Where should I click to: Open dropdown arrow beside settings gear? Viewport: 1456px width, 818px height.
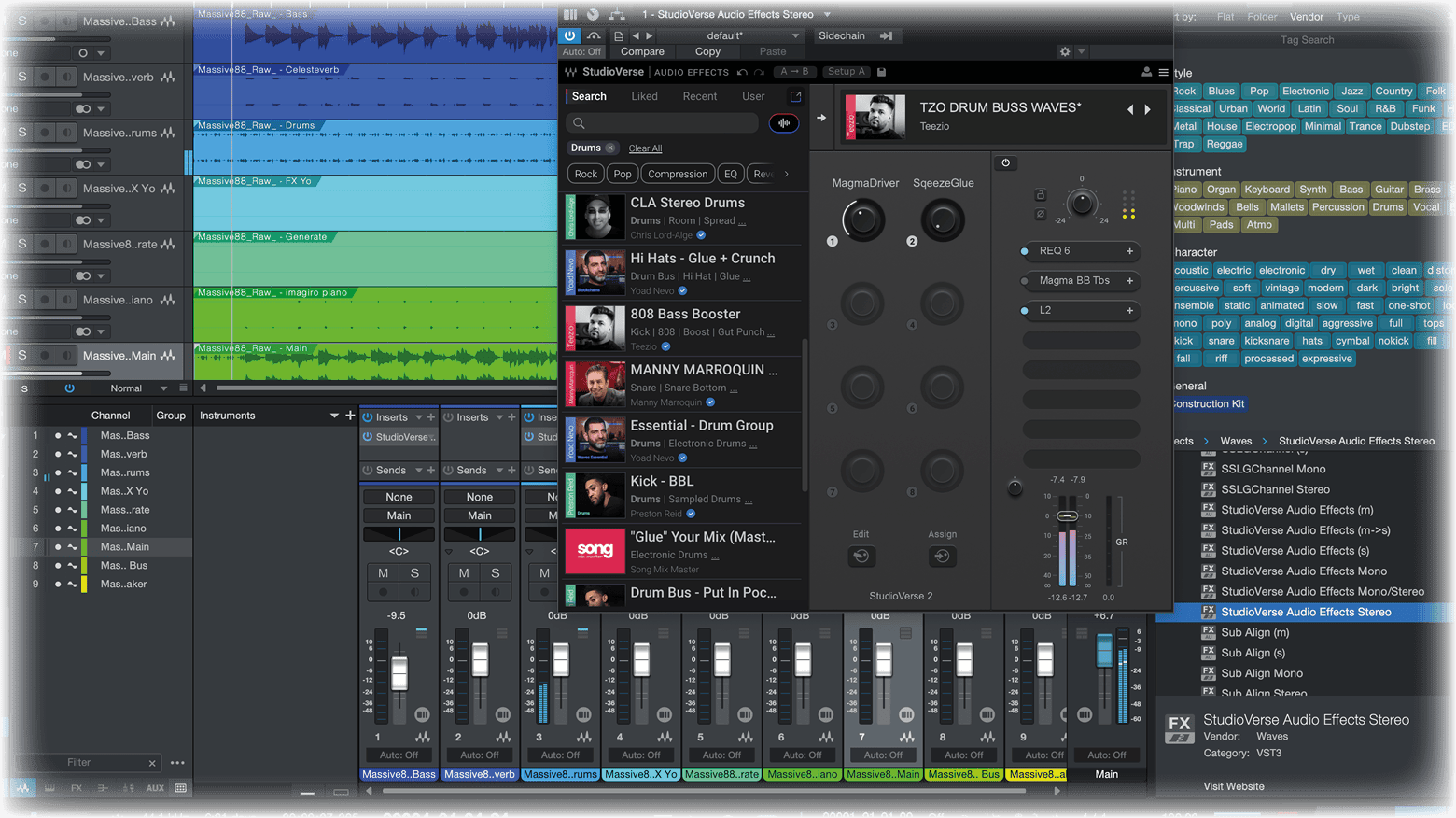pyautogui.click(x=1082, y=51)
